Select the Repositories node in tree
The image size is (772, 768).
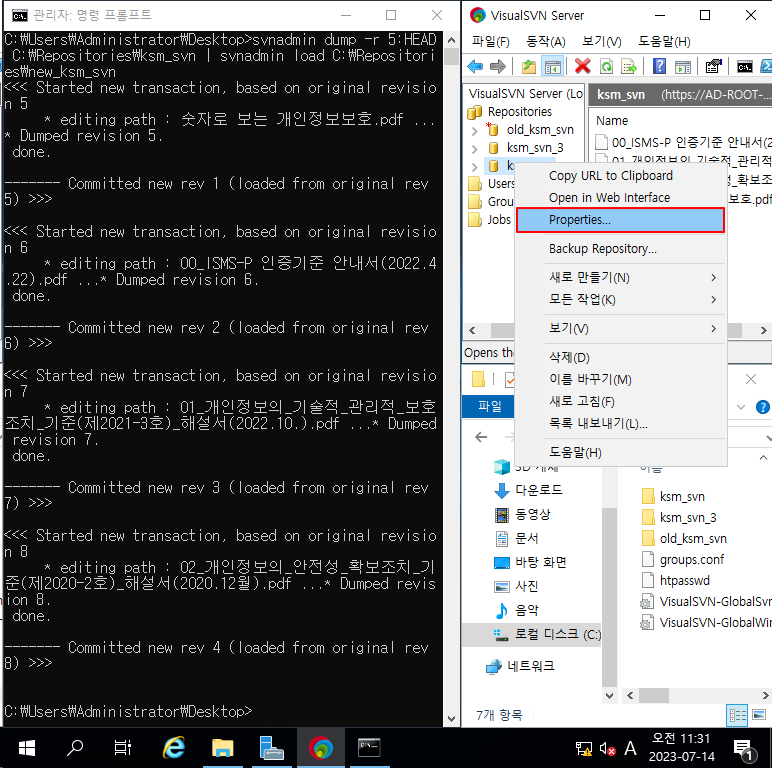pos(520,112)
